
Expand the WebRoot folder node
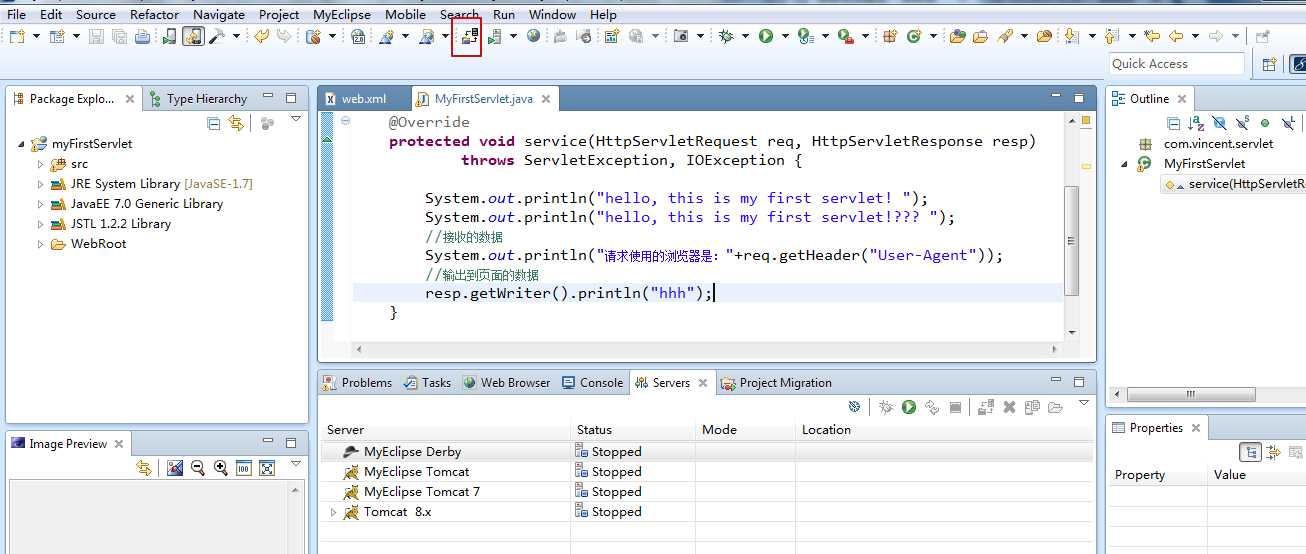[x=41, y=244]
